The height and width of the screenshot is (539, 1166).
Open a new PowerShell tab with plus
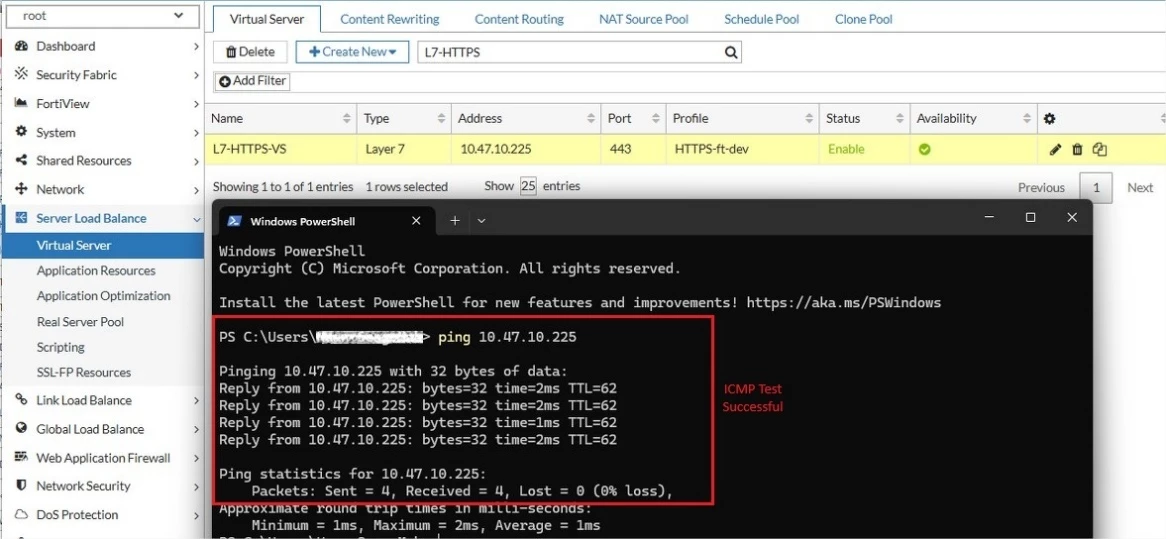(455, 220)
